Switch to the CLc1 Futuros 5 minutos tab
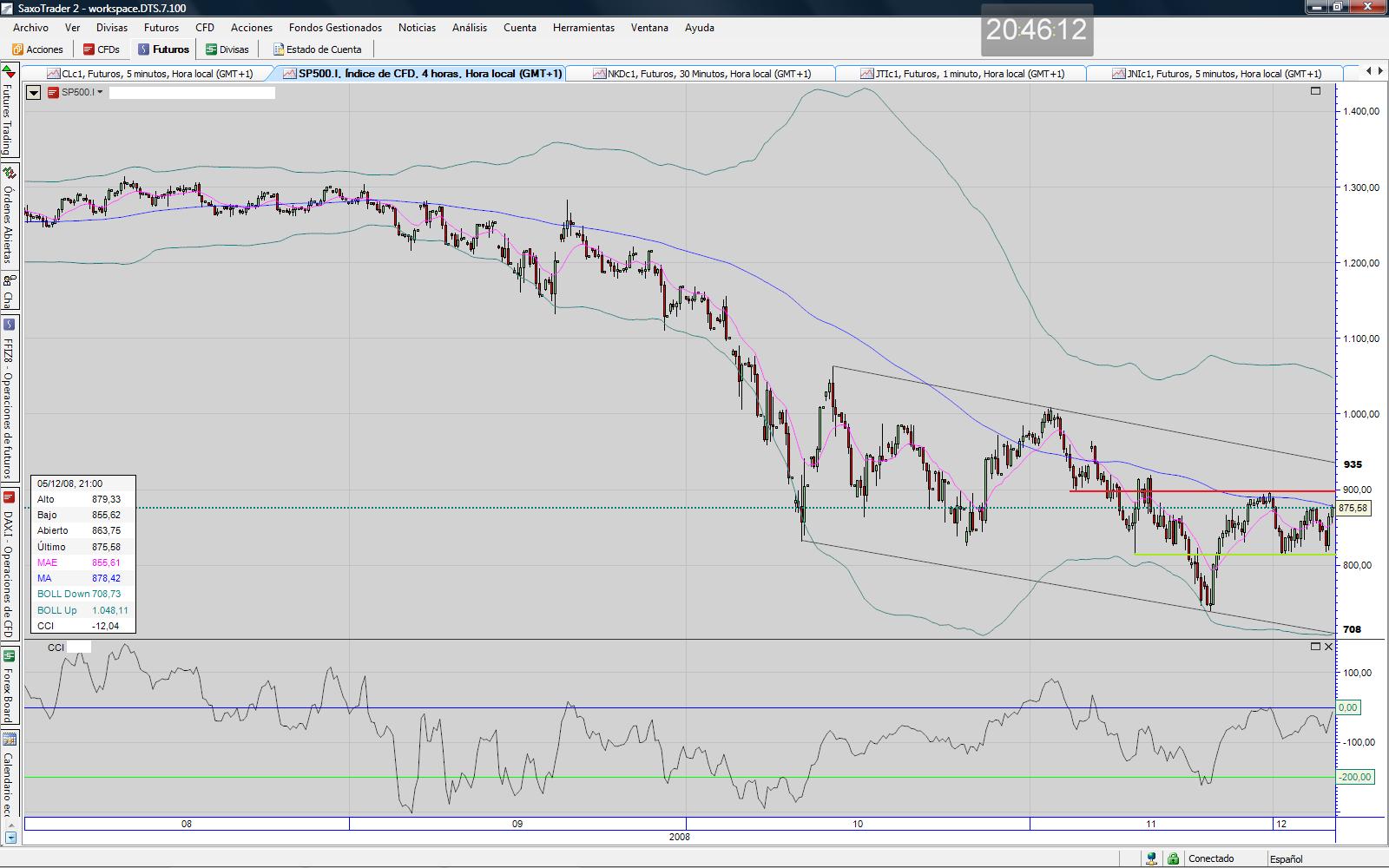Image resolution: width=1389 pixels, height=868 pixels. click(150, 74)
